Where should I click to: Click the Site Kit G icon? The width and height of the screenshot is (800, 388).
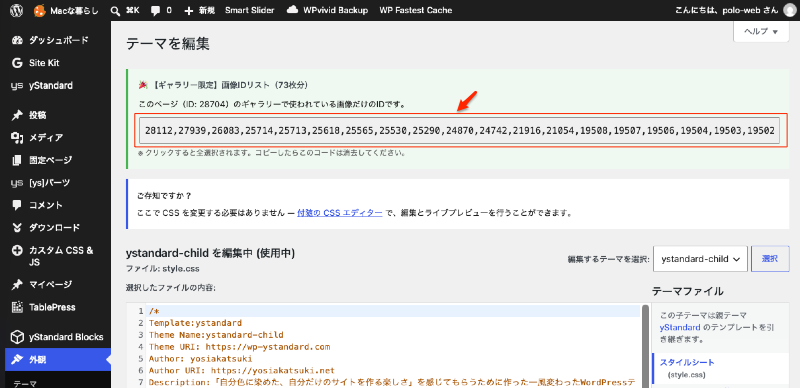pos(17,63)
